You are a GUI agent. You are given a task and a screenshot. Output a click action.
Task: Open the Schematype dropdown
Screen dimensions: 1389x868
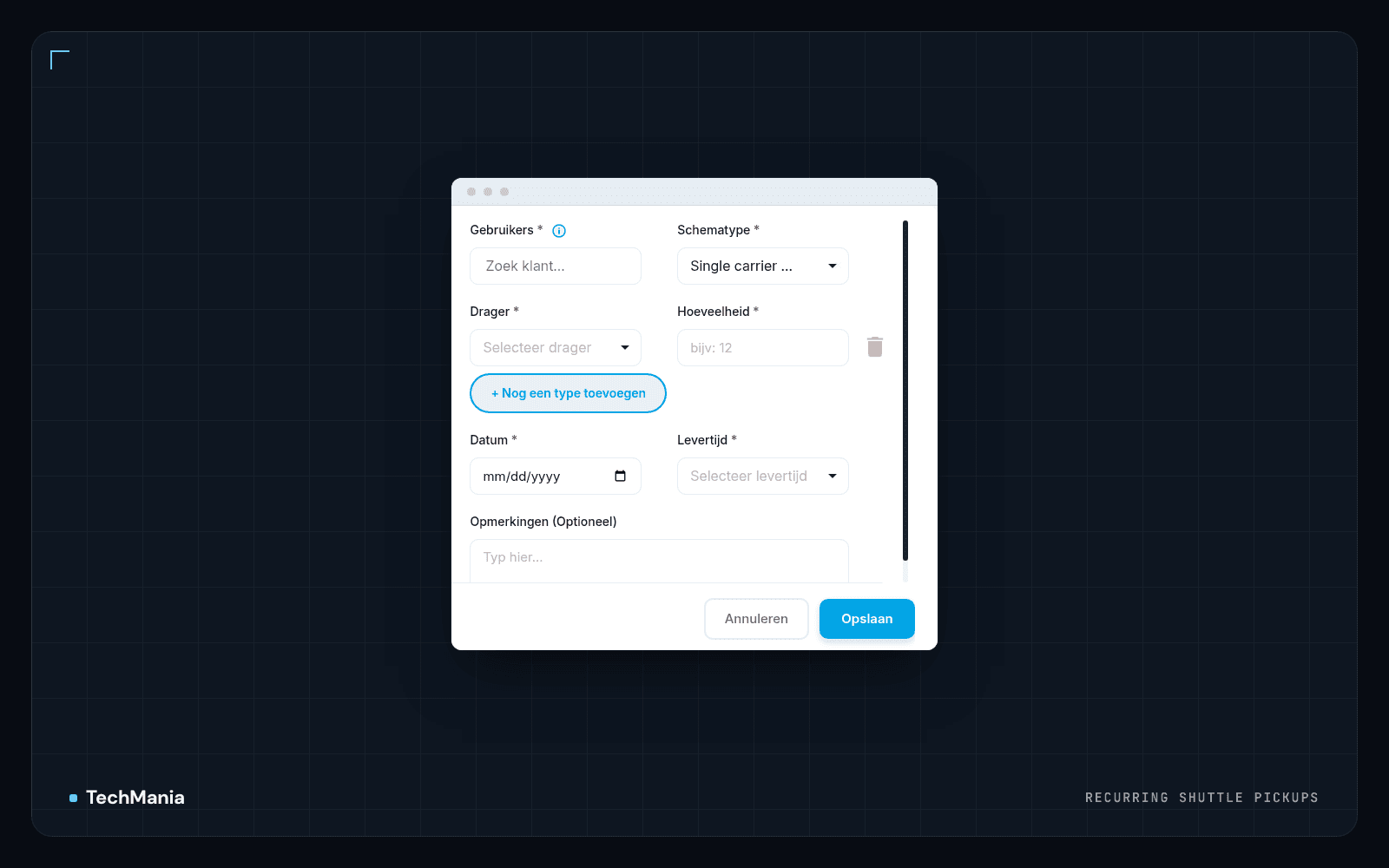tap(763, 266)
